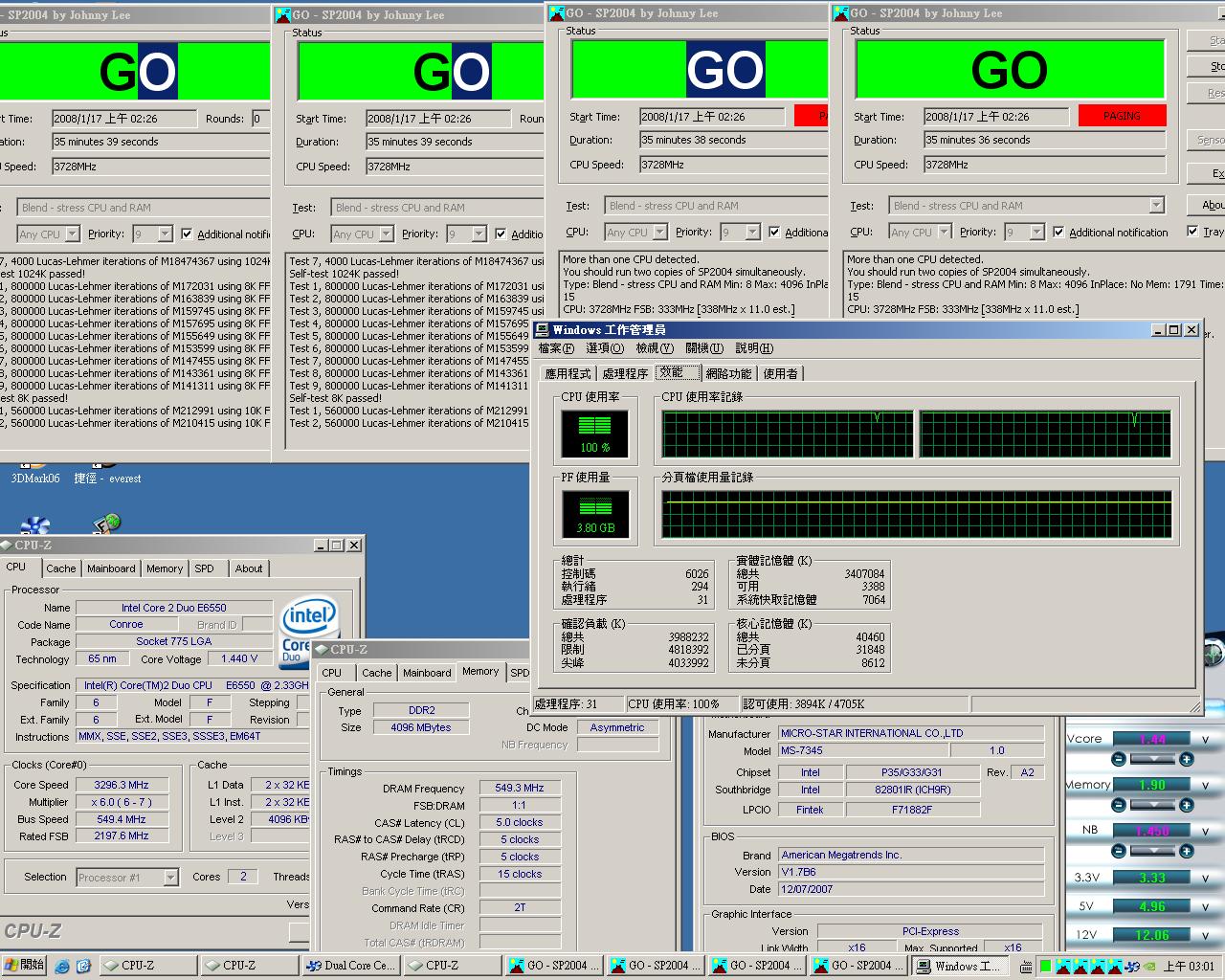The image size is (1225, 980).
Task: Open the Priority dropdown in 38-seconds SP2004 window
Action: point(752,232)
